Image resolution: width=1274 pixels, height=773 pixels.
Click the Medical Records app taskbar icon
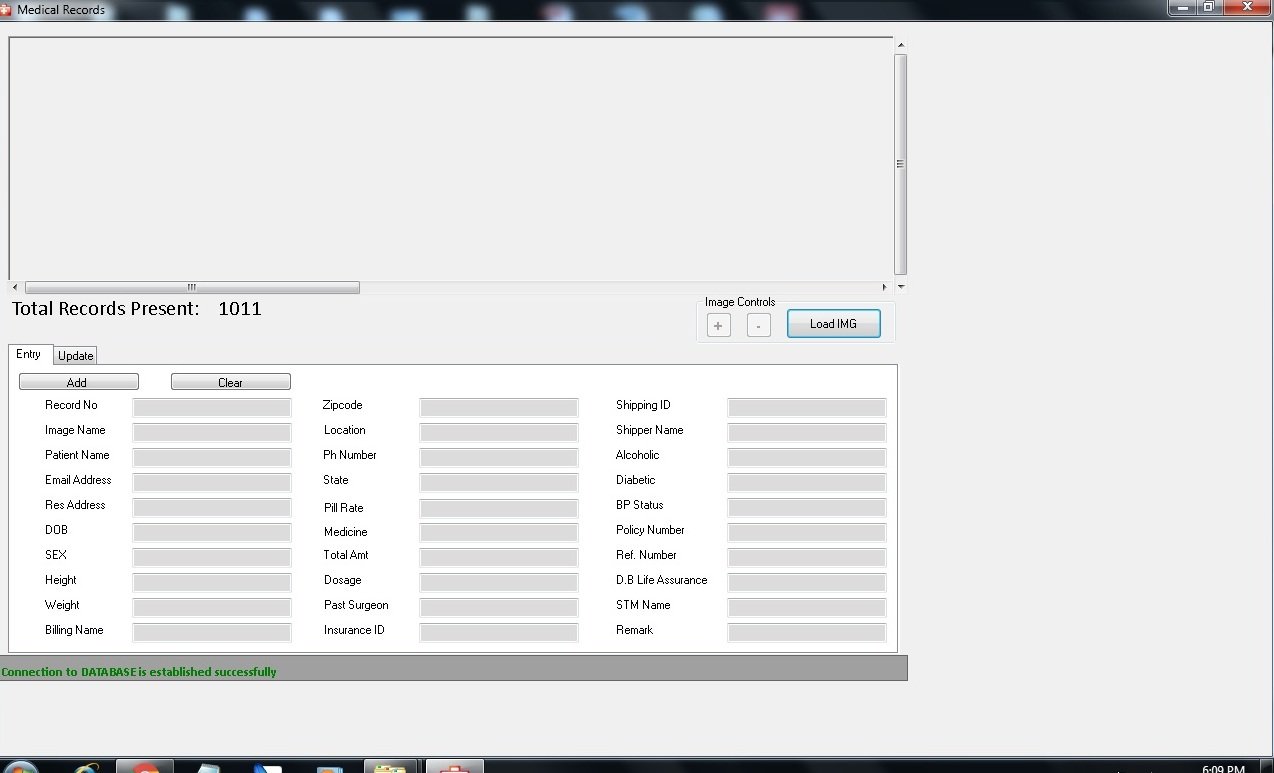coord(455,768)
